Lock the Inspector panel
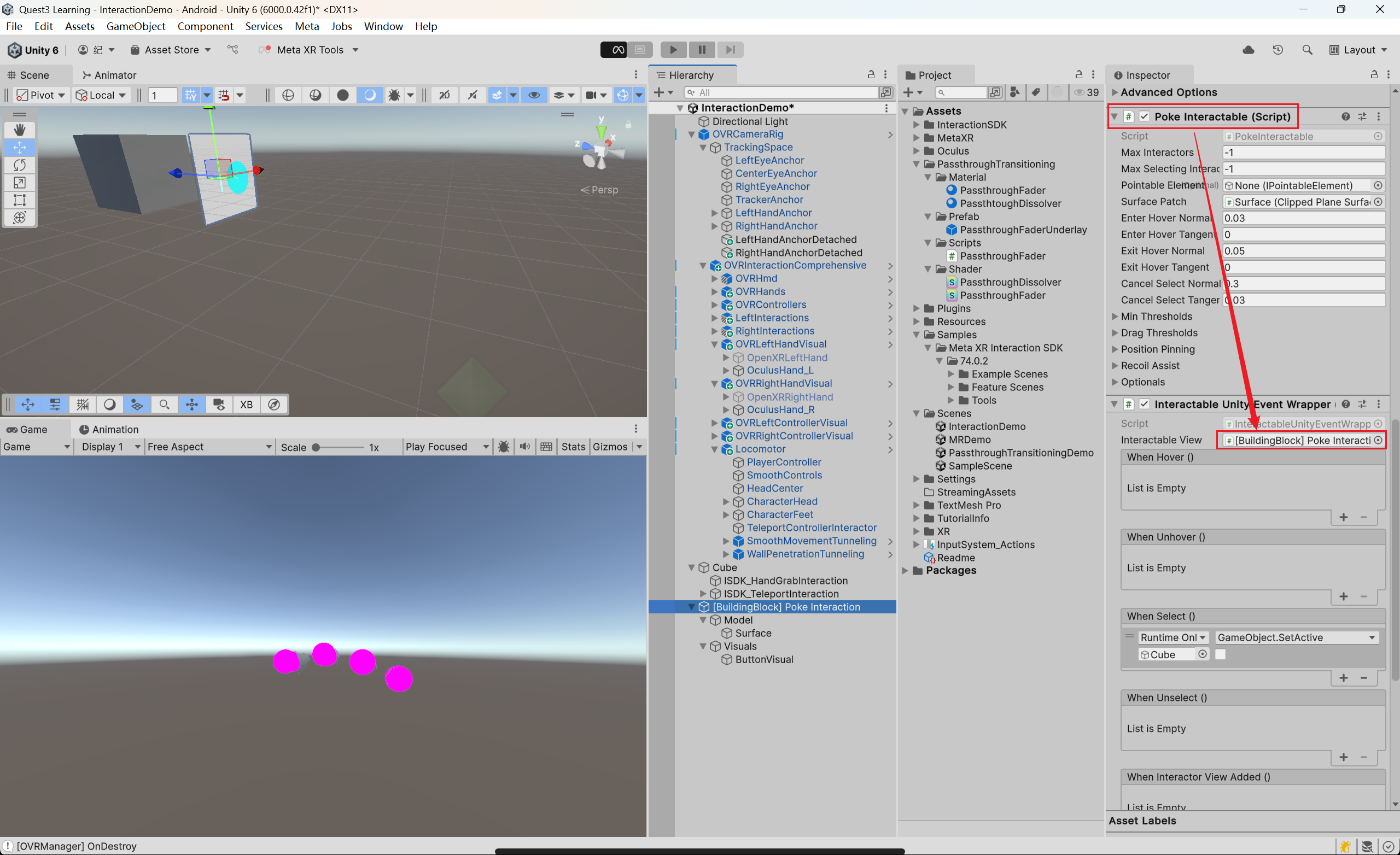Viewport: 1400px width, 855px height. pos(1374,74)
